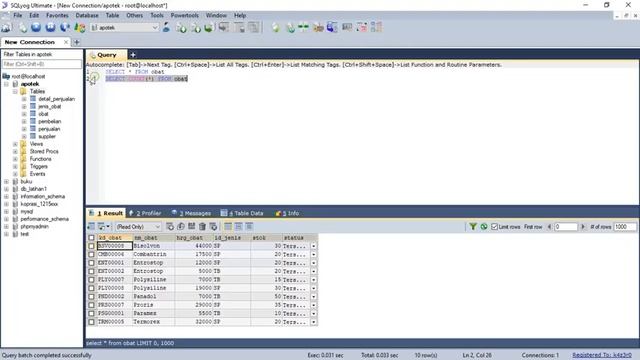Click the First row number field
The image size is (640, 360).
click(566, 227)
